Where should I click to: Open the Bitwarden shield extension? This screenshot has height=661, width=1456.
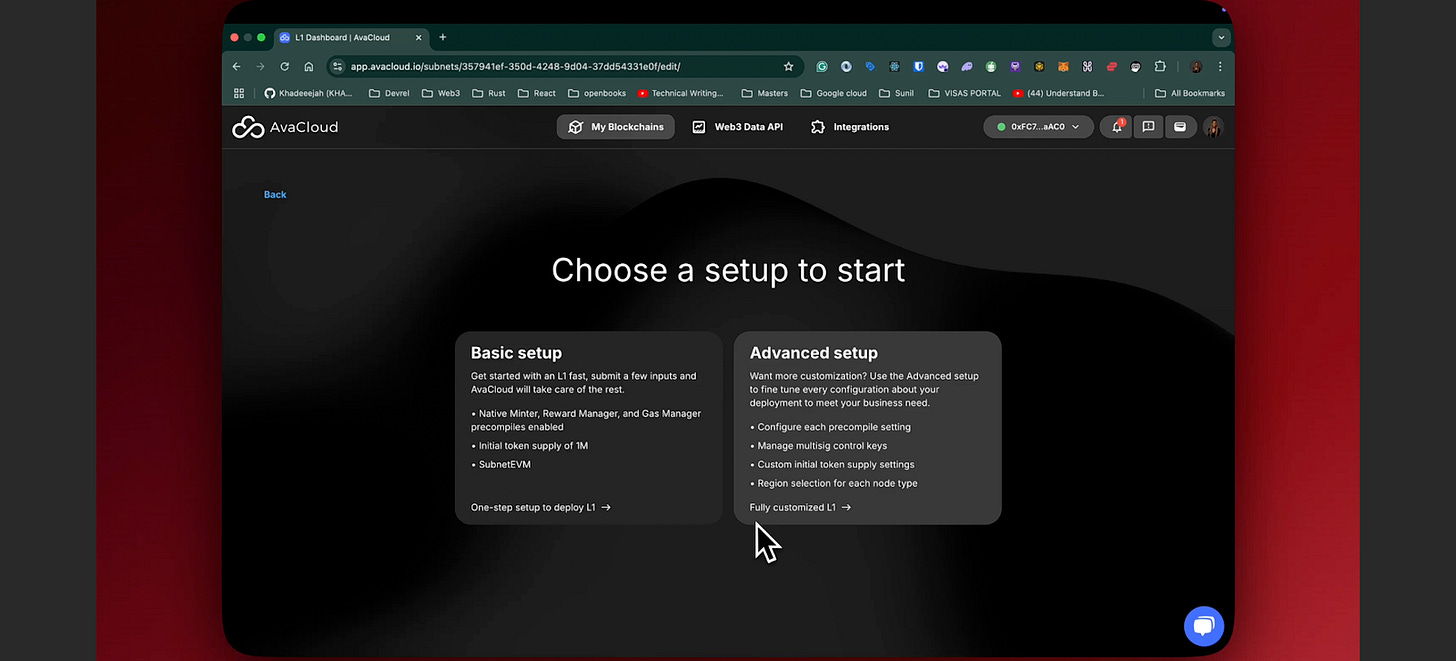[918, 67]
